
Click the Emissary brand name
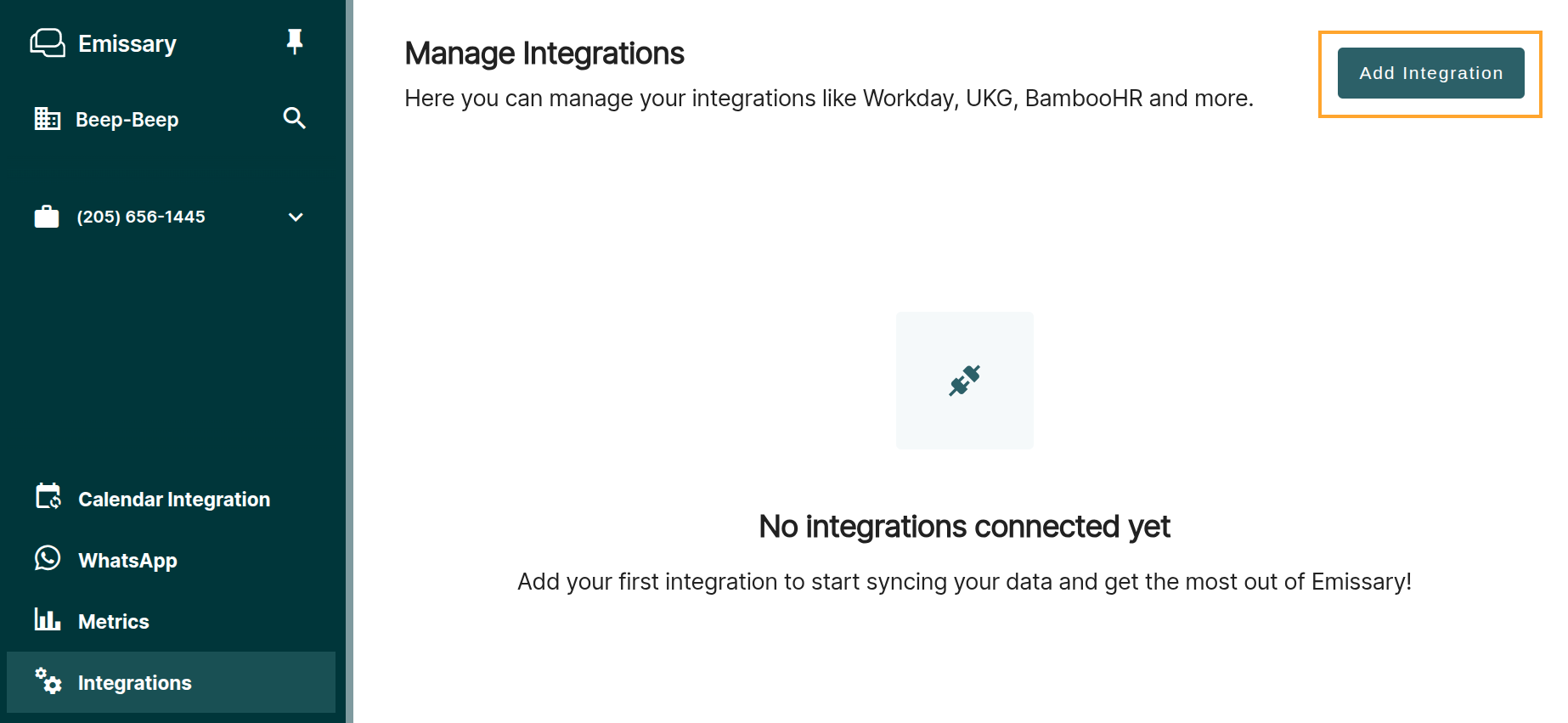click(x=127, y=43)
